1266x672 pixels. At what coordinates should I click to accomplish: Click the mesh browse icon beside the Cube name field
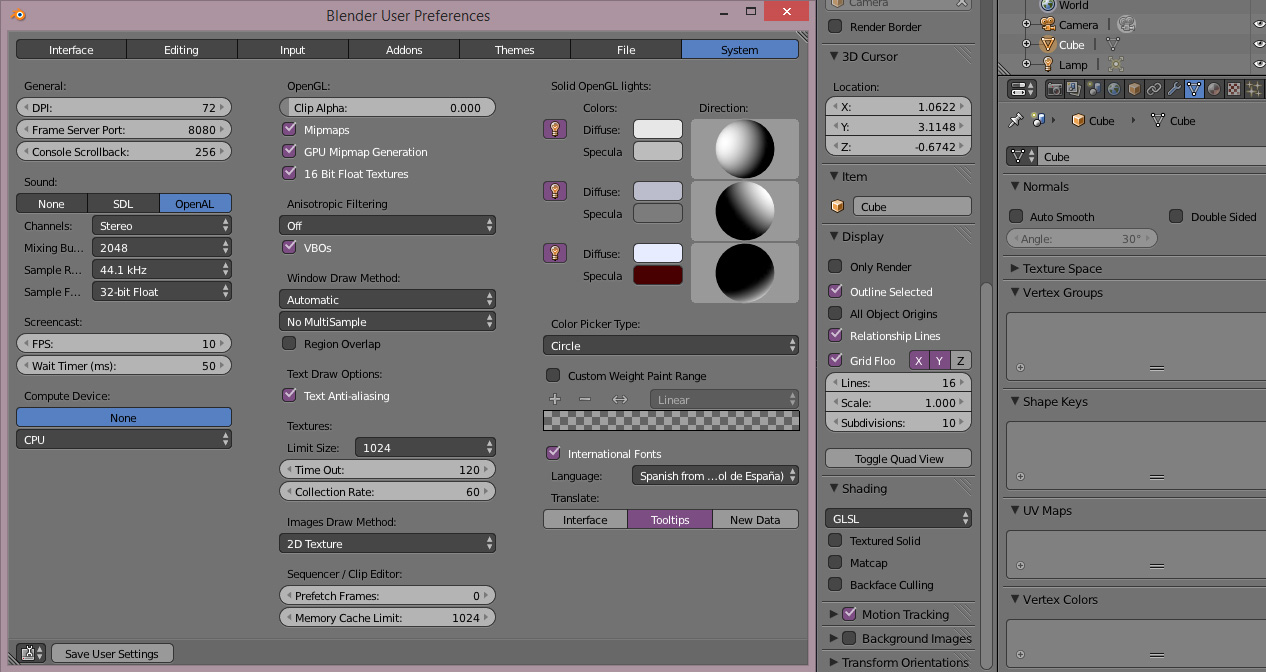[1022, 157]
